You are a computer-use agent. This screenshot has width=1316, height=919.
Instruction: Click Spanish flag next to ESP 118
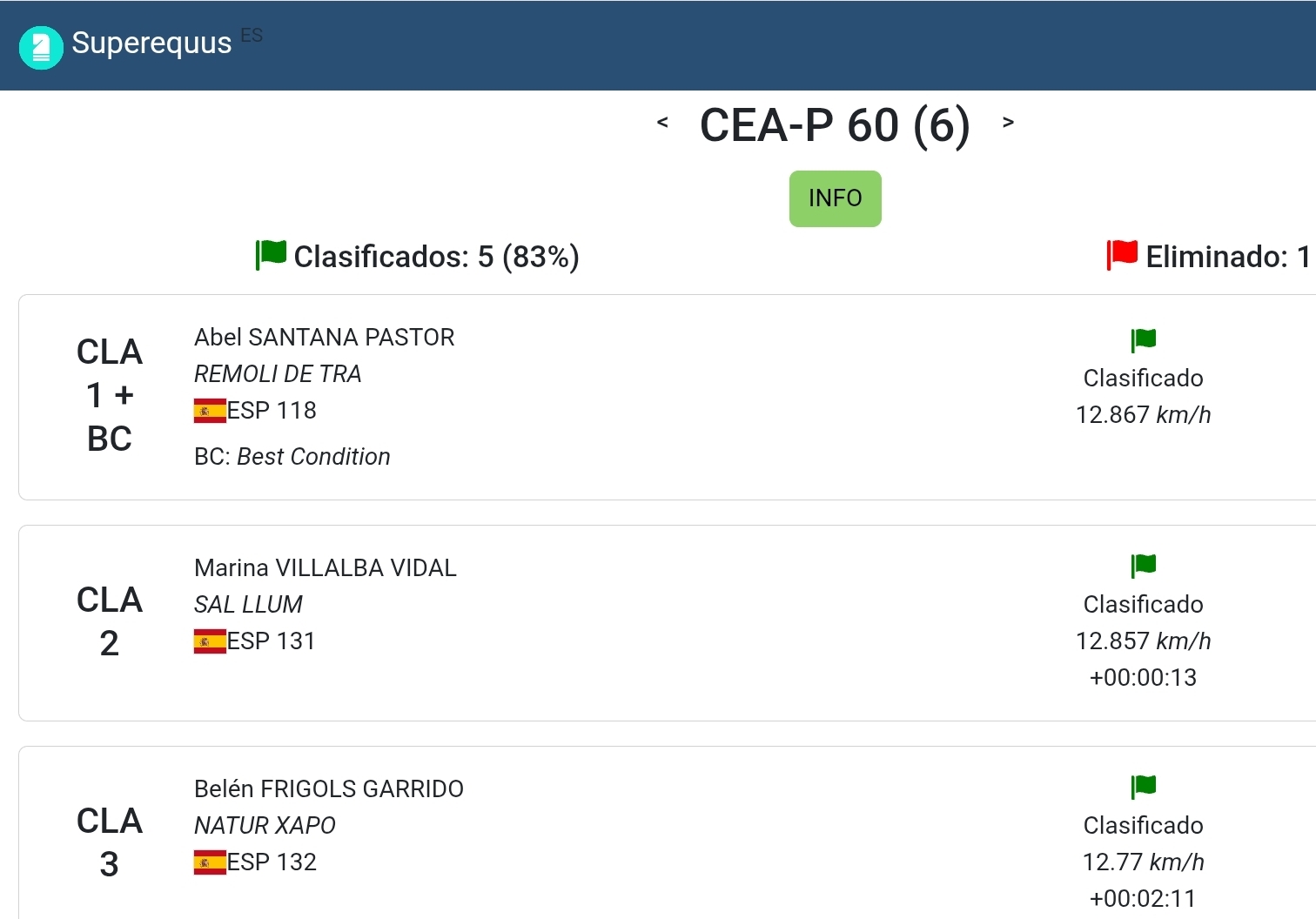[x=210, y=411]
